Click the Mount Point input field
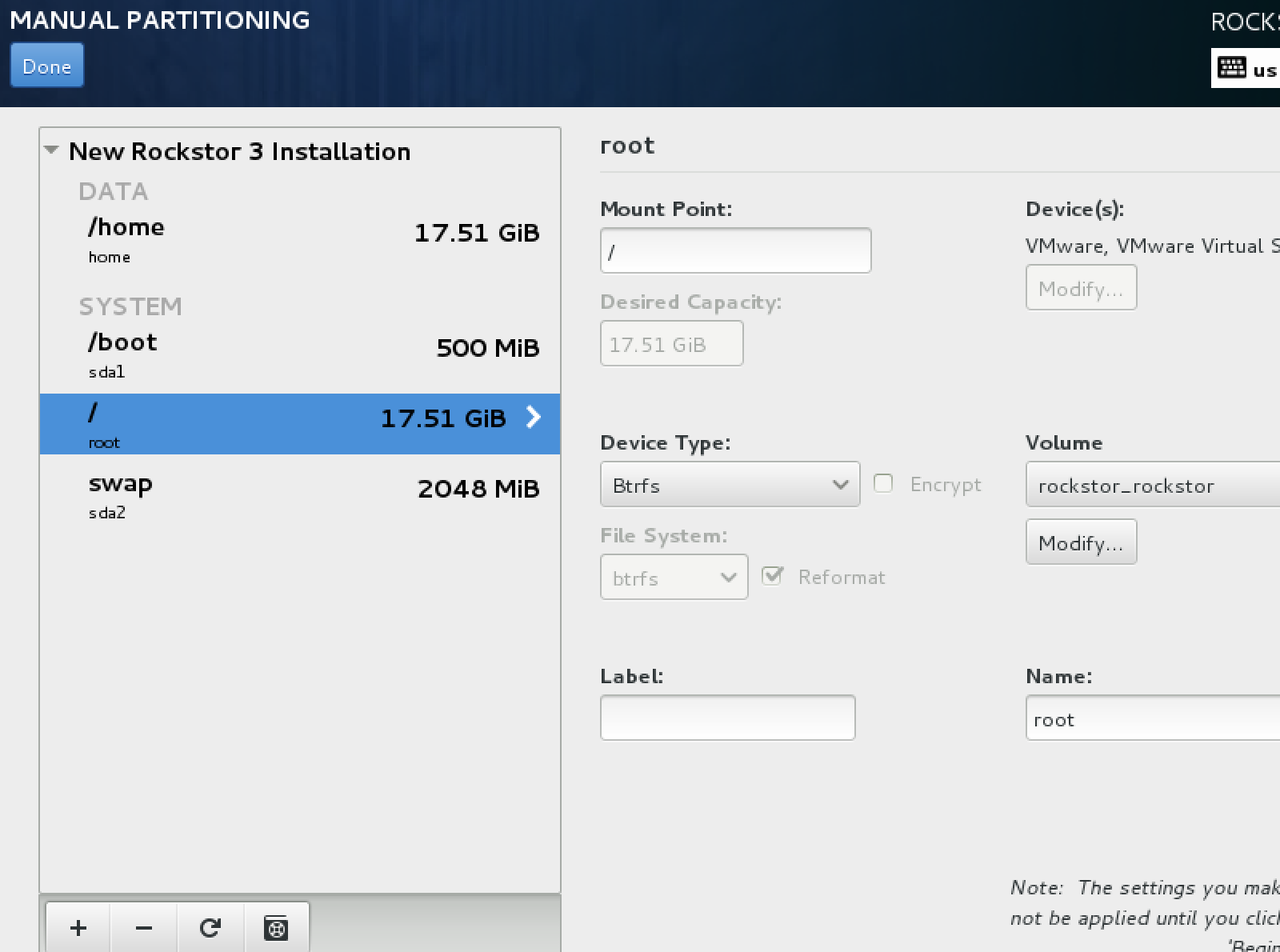 pos(736,250)
